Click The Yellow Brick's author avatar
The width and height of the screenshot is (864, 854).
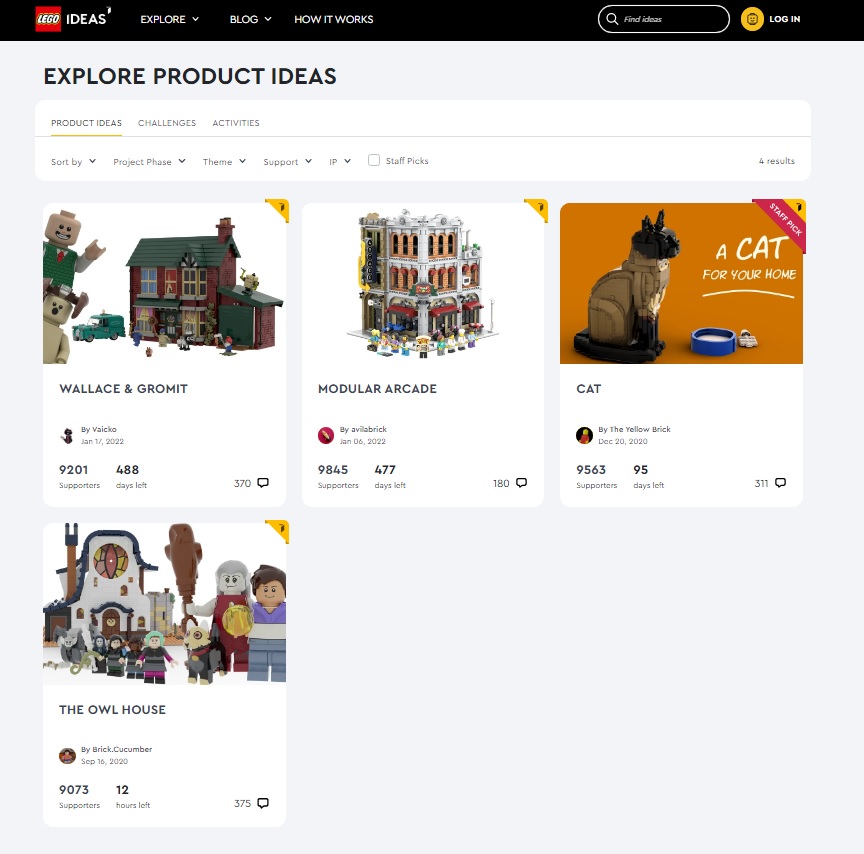pyautogui.click(x=584, y=435)
